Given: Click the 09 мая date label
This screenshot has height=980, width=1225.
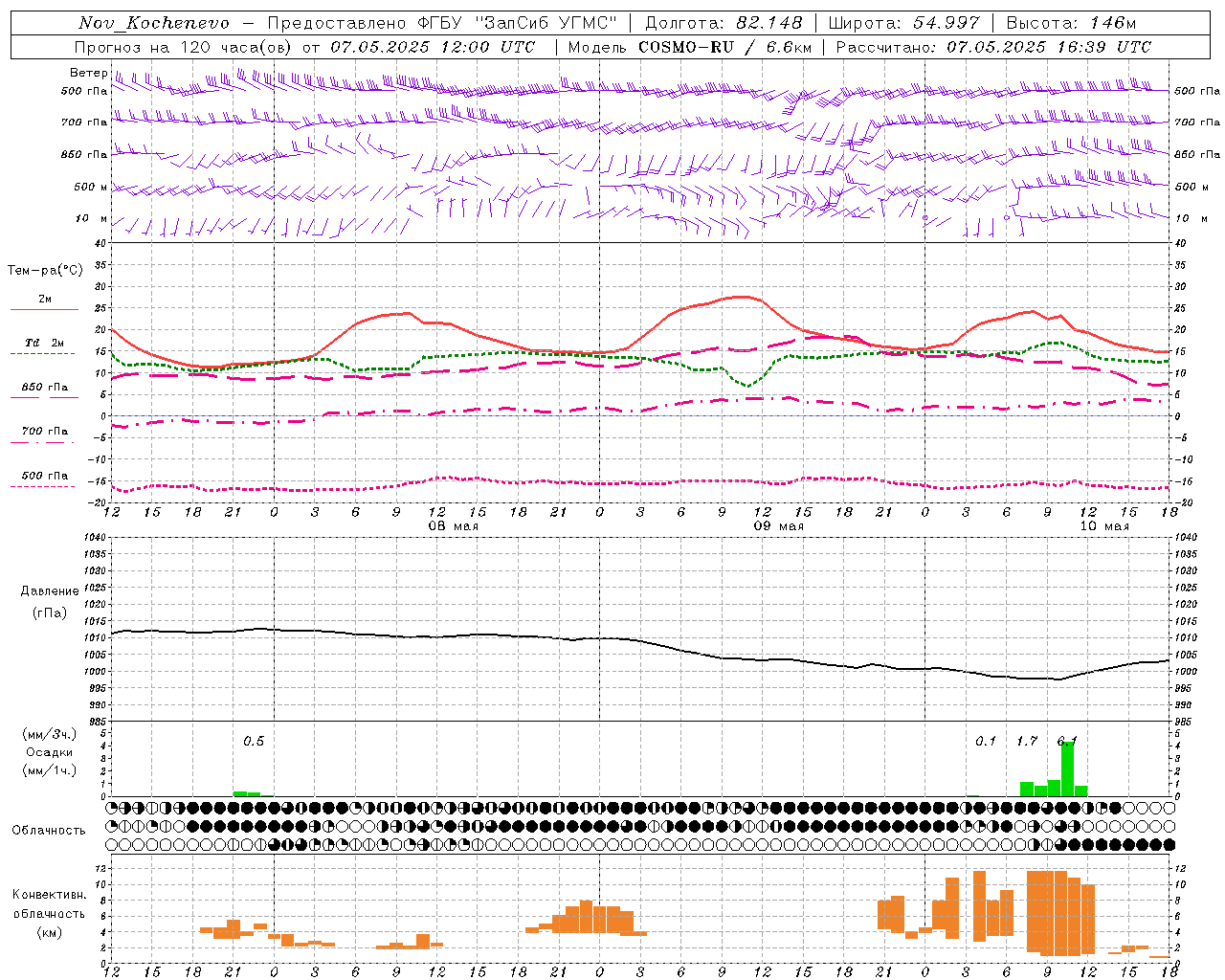Looking at the screenshot, I should [778, 526].
